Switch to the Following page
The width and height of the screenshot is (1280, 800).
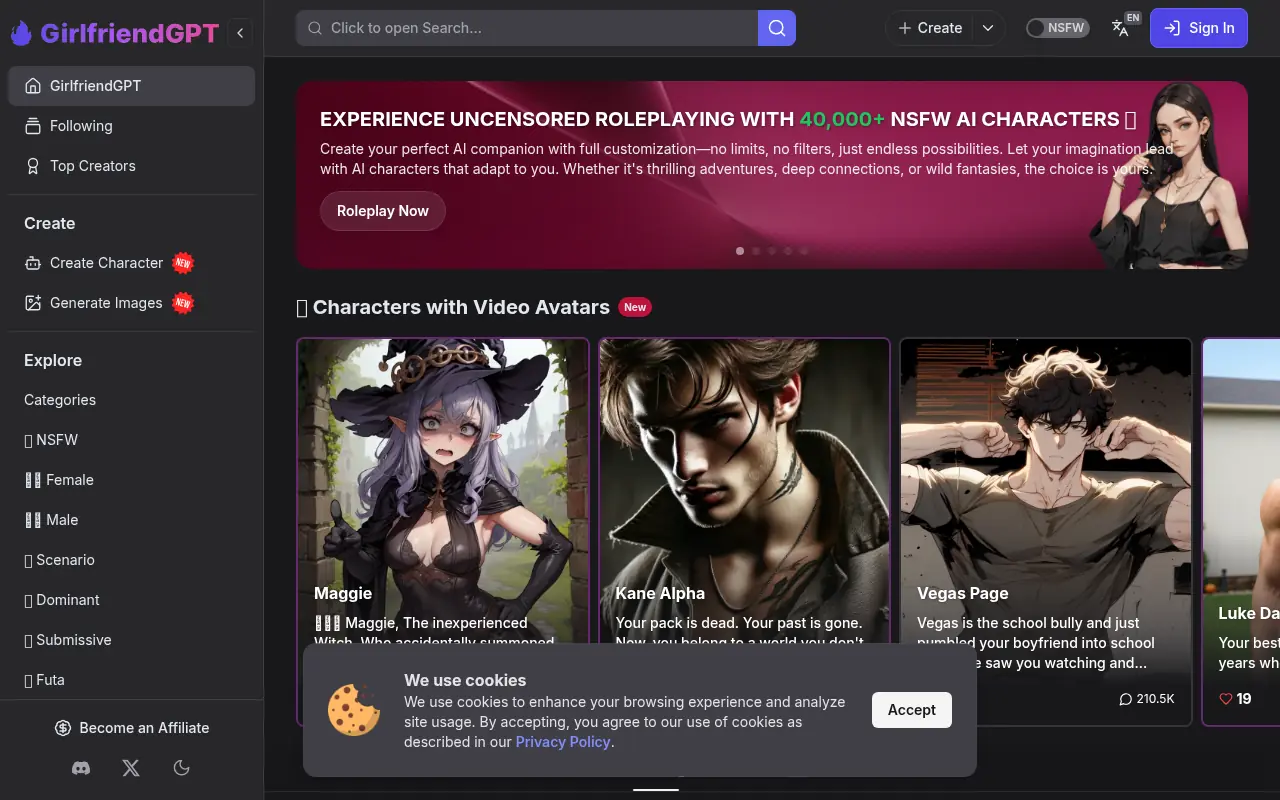tap(80, 126)
